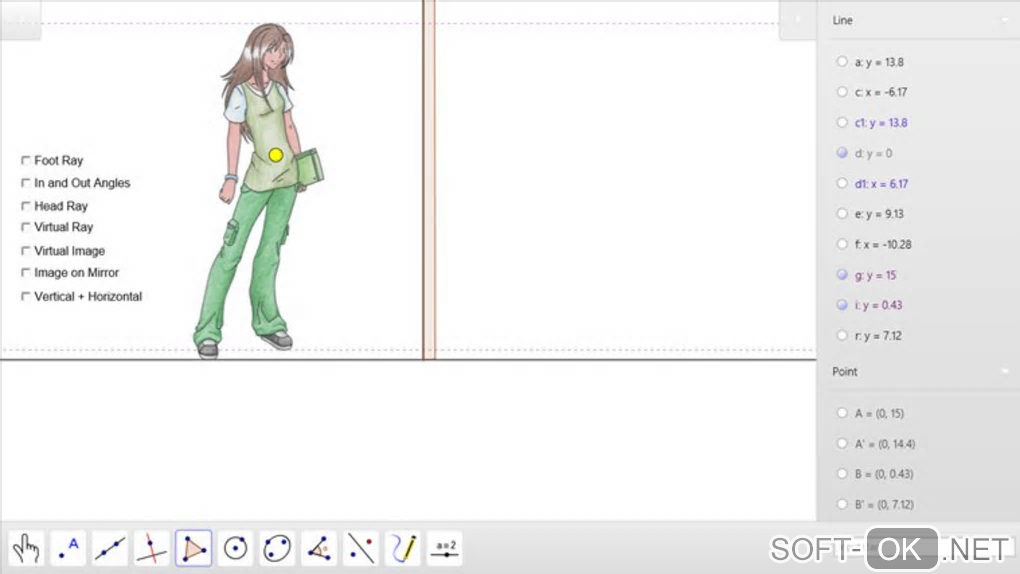Select the Angle tool
The width and height of the screenshot is (1020, 574).
tap(319, 548)
